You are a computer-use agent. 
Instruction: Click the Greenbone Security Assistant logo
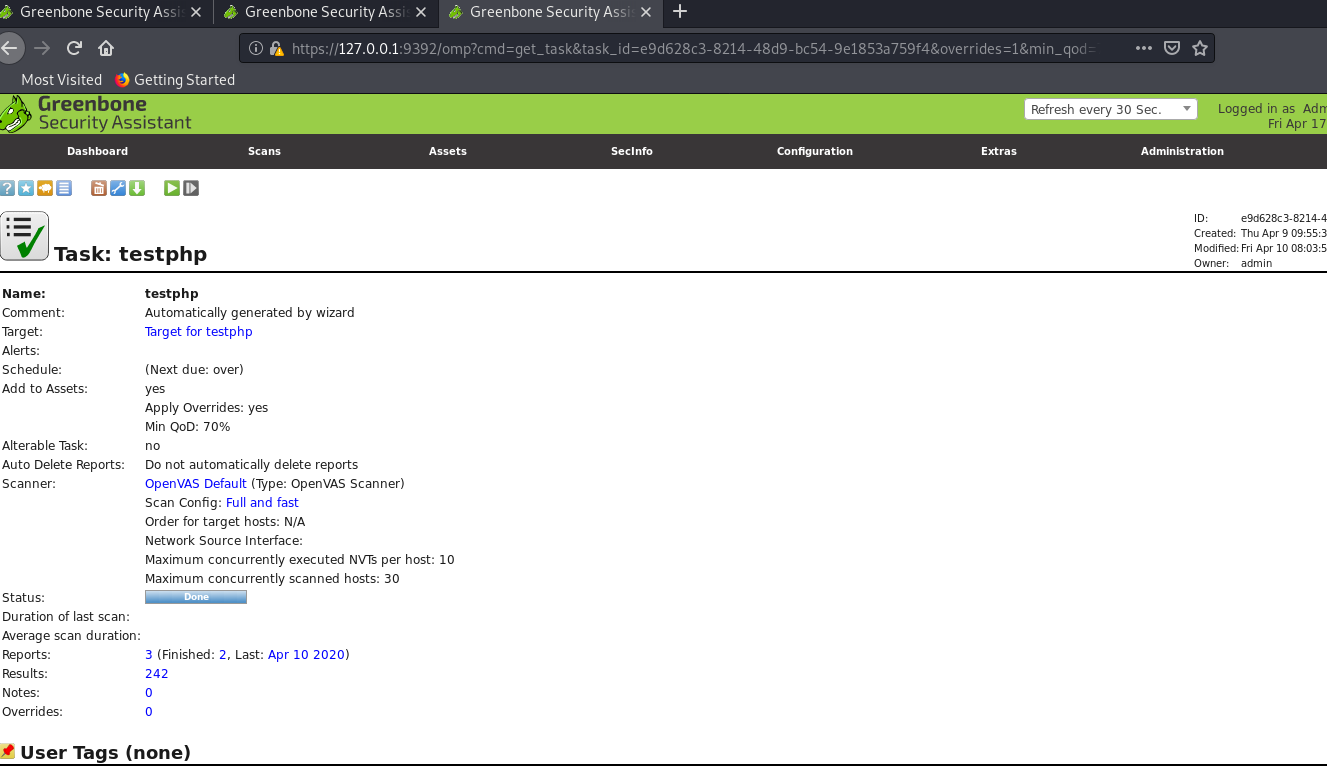[96, 113]
